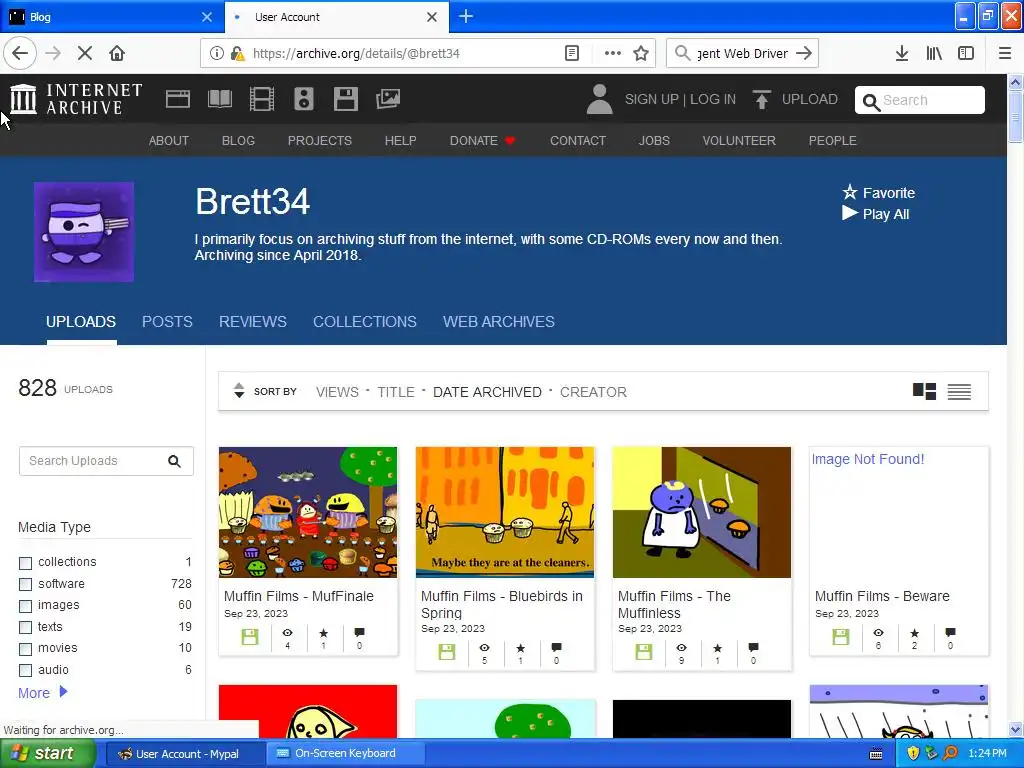Image resolution: width=1024 pixels, height=768 pixels.
Task: Sort by Date Archived
Action: [x=487, y=392]
